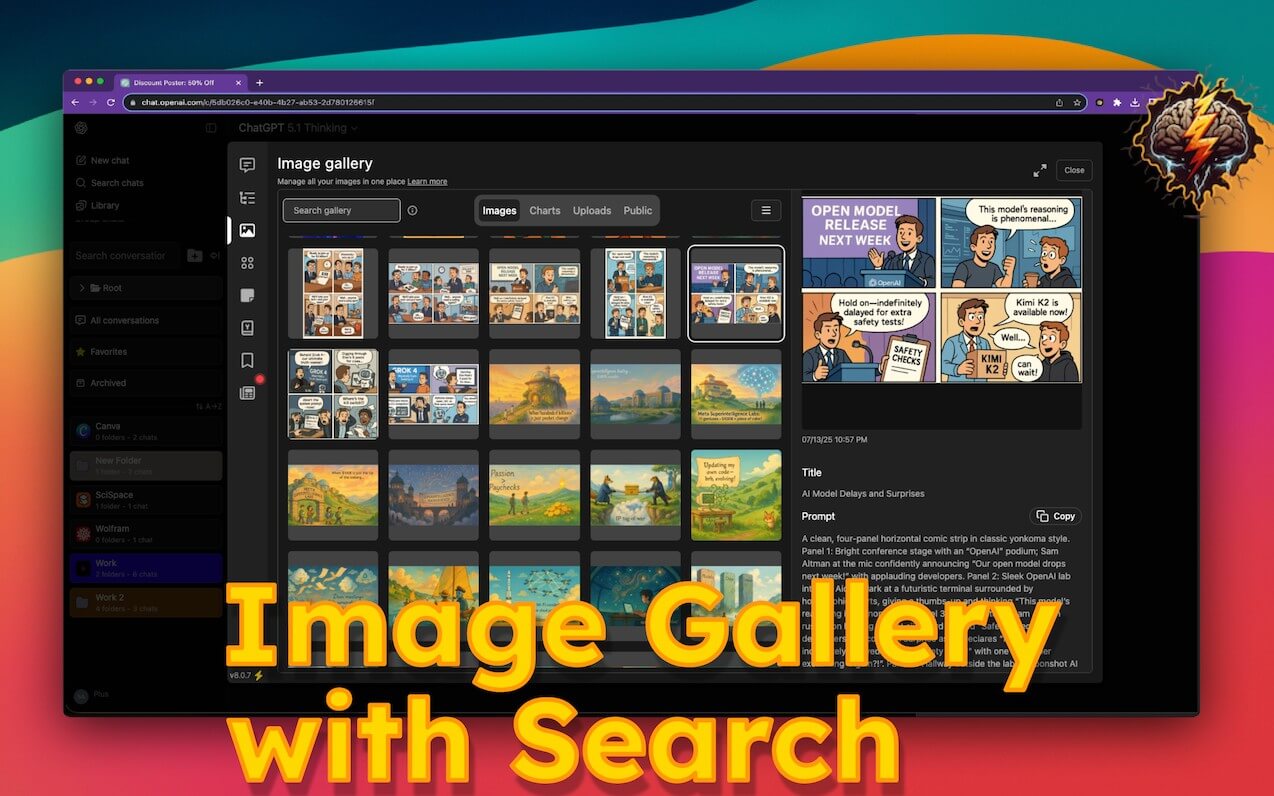Switch to the Charts tab
This screenshot has width=1274, height=796.
(545, 210)
